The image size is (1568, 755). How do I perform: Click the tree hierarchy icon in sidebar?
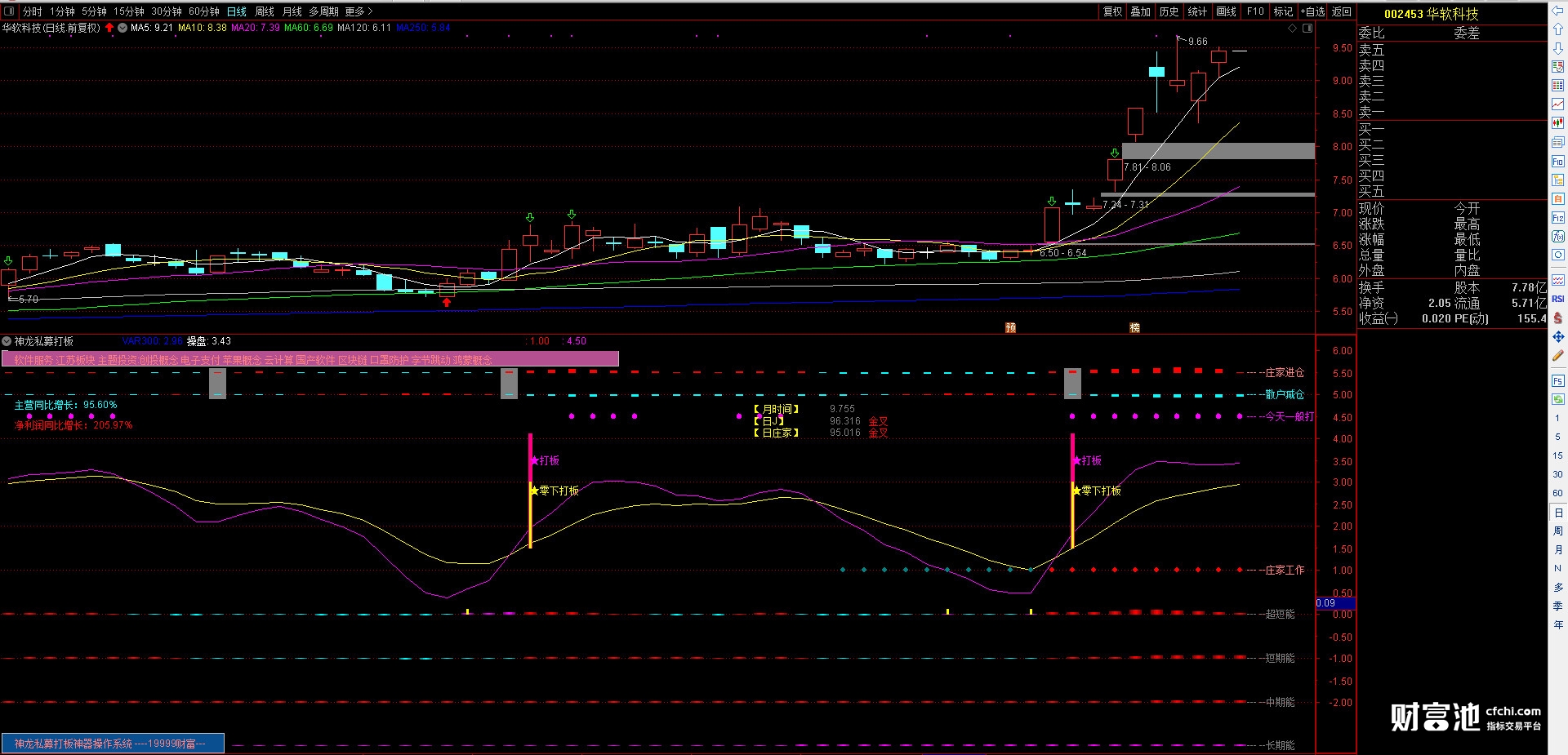[1557, 180]
